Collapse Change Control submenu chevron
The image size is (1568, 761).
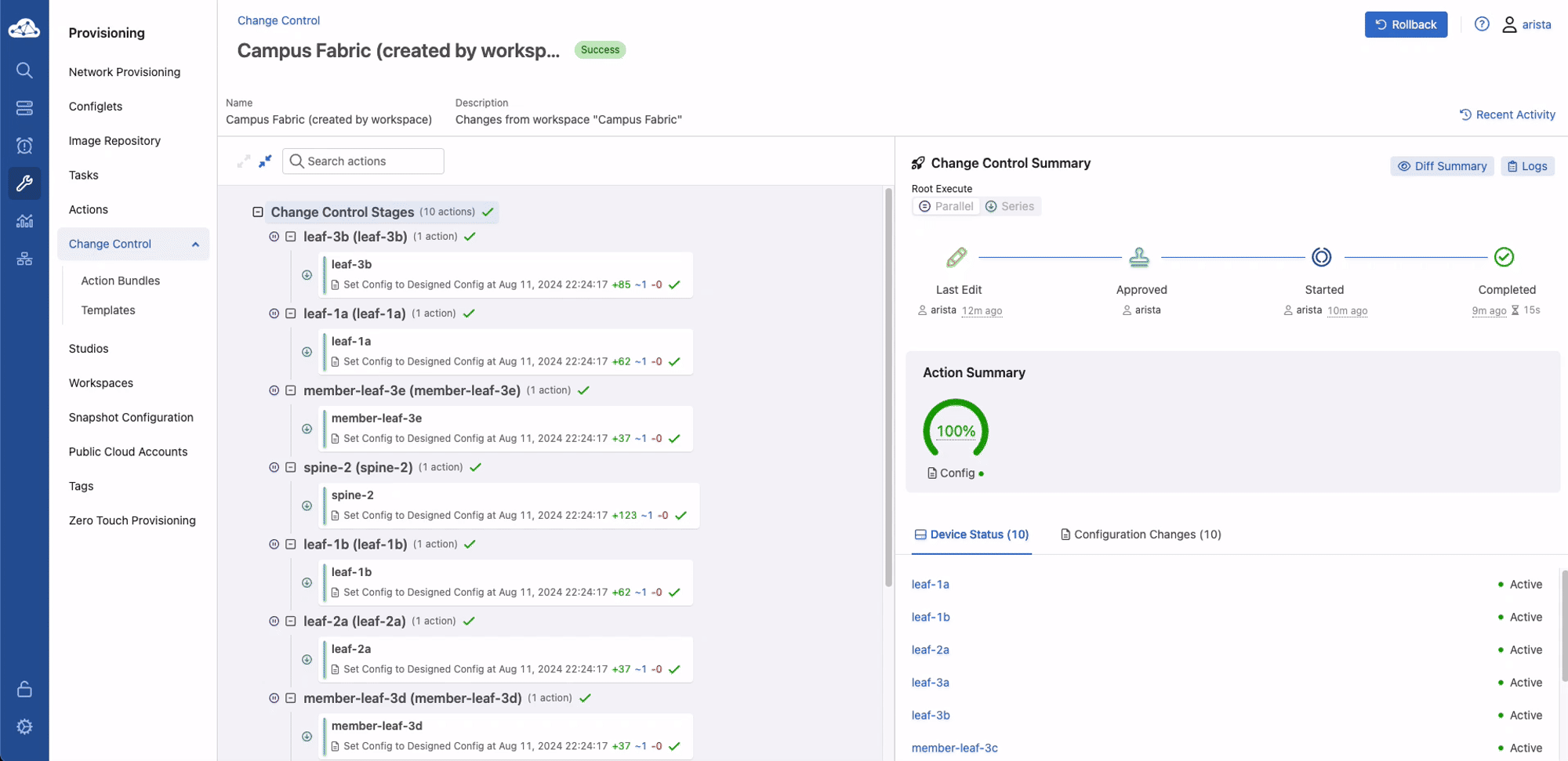(195, 245)
